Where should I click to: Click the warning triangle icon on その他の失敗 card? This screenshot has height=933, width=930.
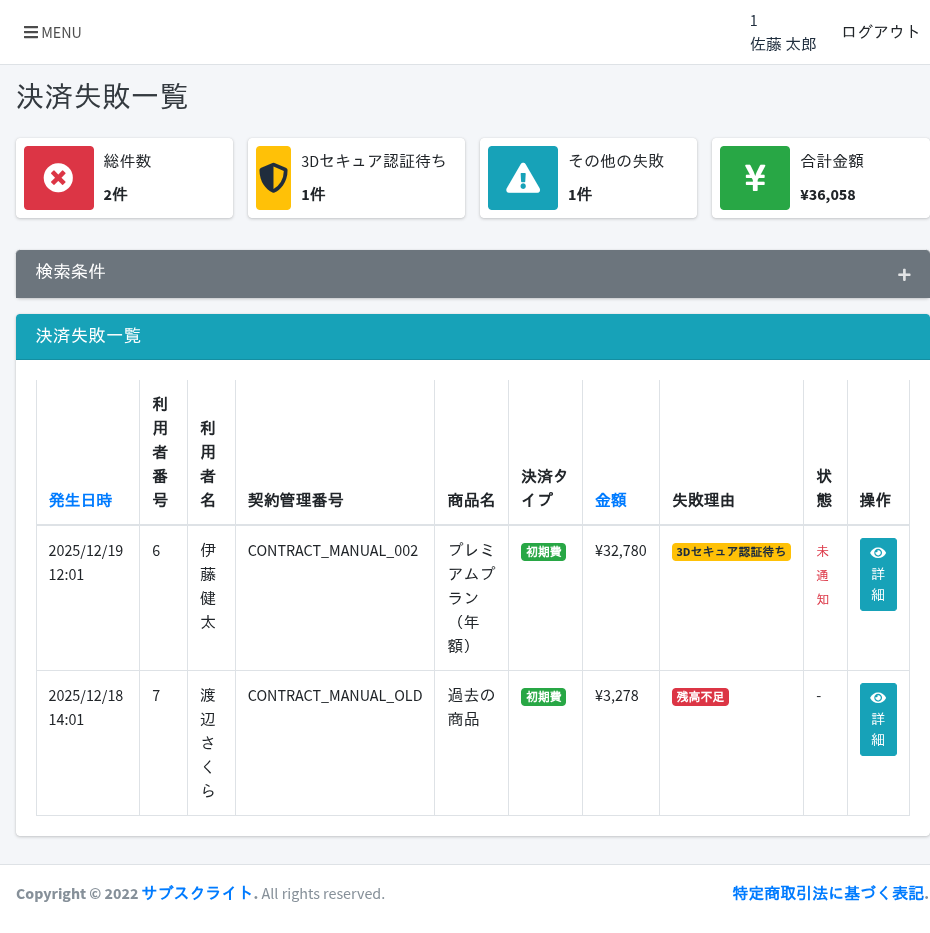pyautogui.click(x=522, y=177)
